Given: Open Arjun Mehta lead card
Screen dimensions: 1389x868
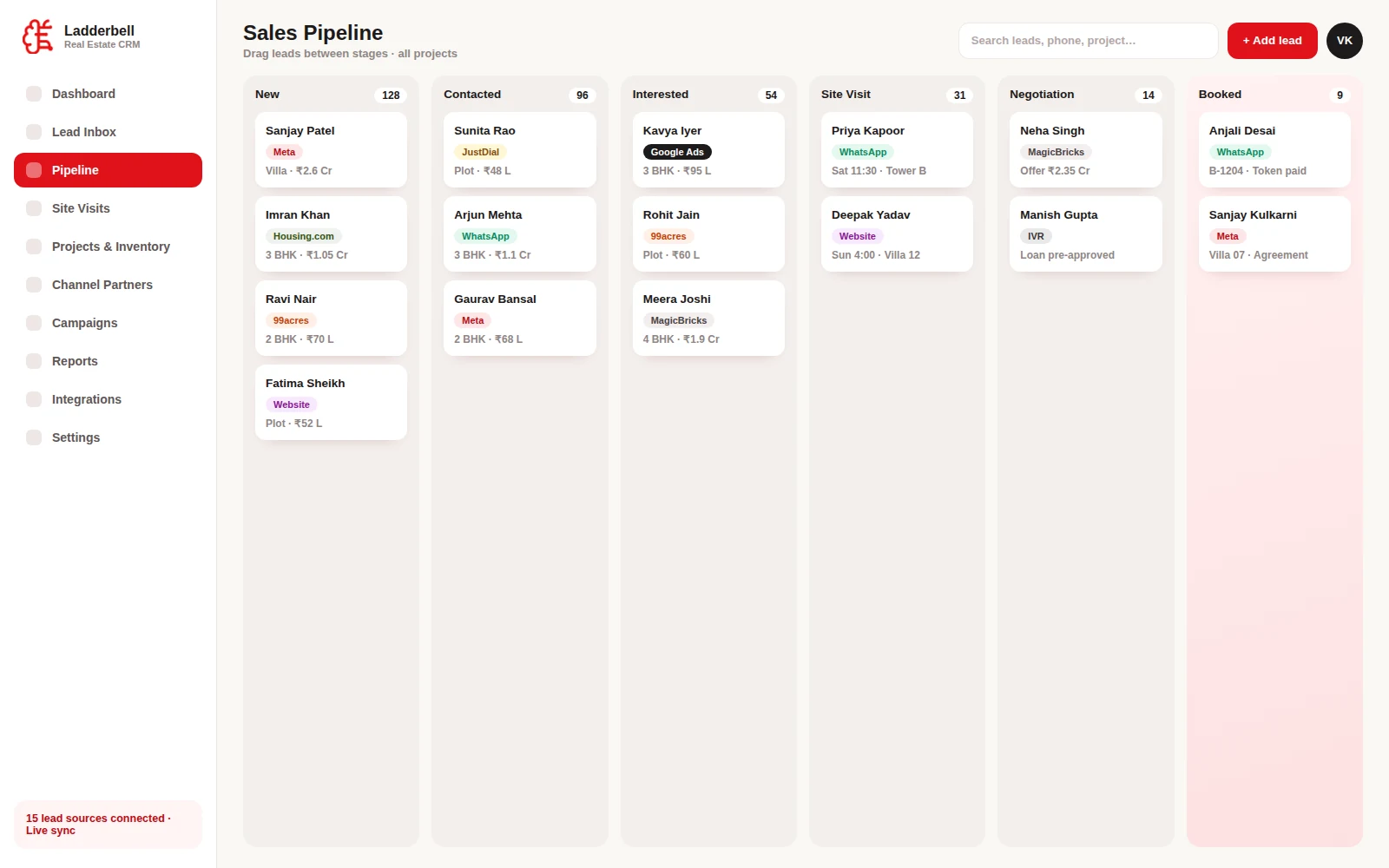Looking at the screenshot, I should coord(519,233).
